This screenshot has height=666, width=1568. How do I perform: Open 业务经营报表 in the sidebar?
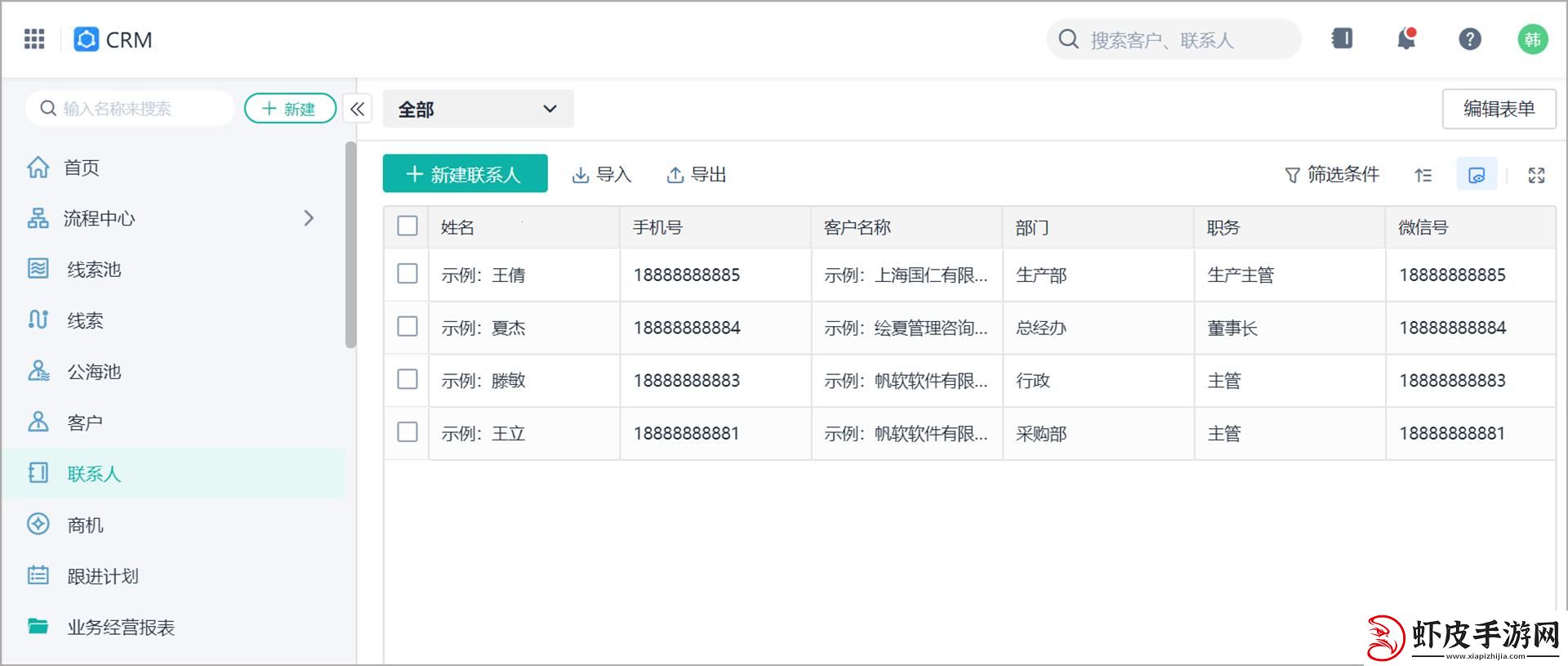coord(121,627)
